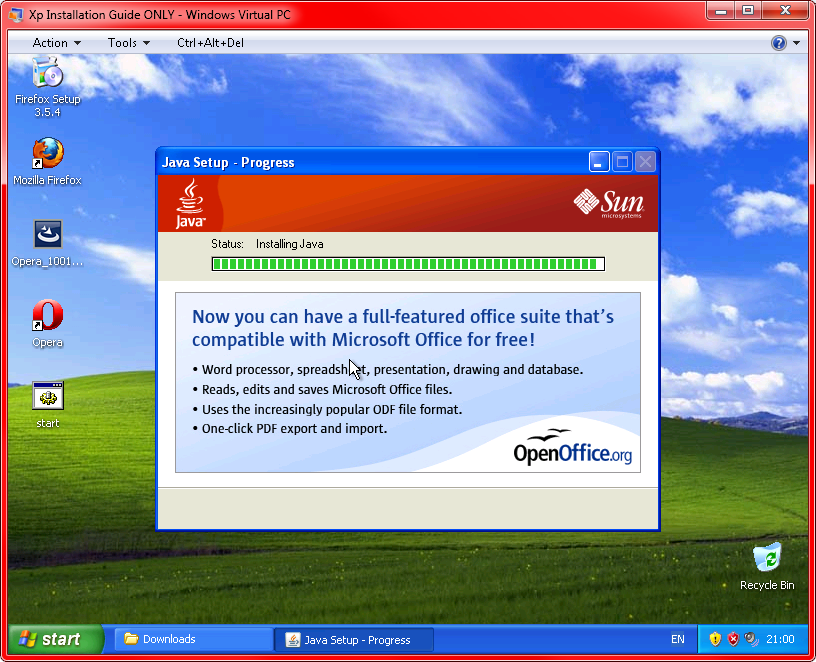Click the greyed-out close button of Java Setup
Screen dimensions: 816x662
click(x=645, y=162)
